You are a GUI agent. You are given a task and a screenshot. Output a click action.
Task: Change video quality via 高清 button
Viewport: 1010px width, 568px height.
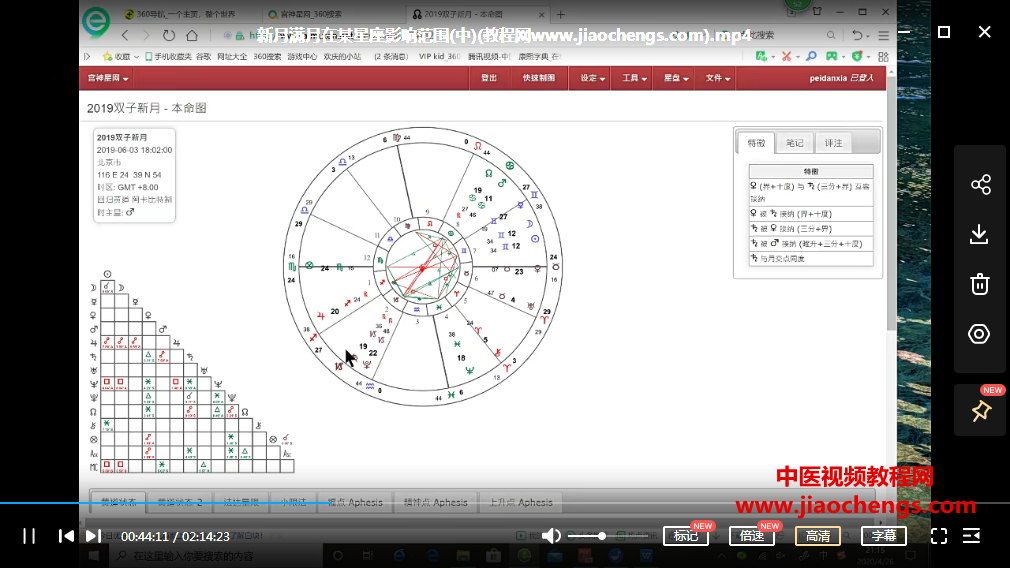[x=818, y=536]
